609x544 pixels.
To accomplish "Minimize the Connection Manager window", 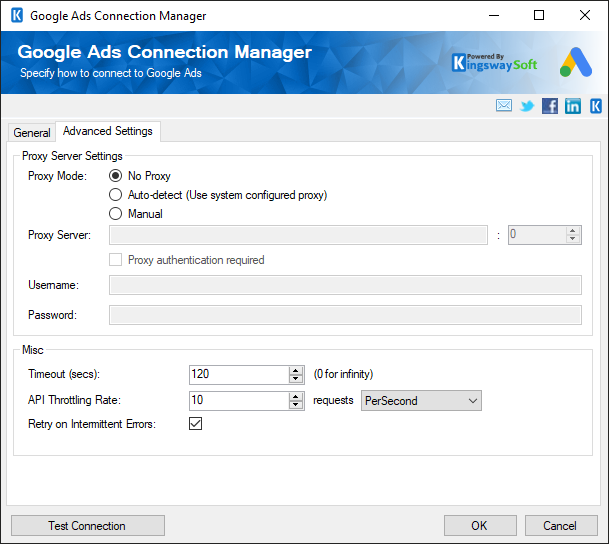I will pyautogui.click(x=494, y=16).
